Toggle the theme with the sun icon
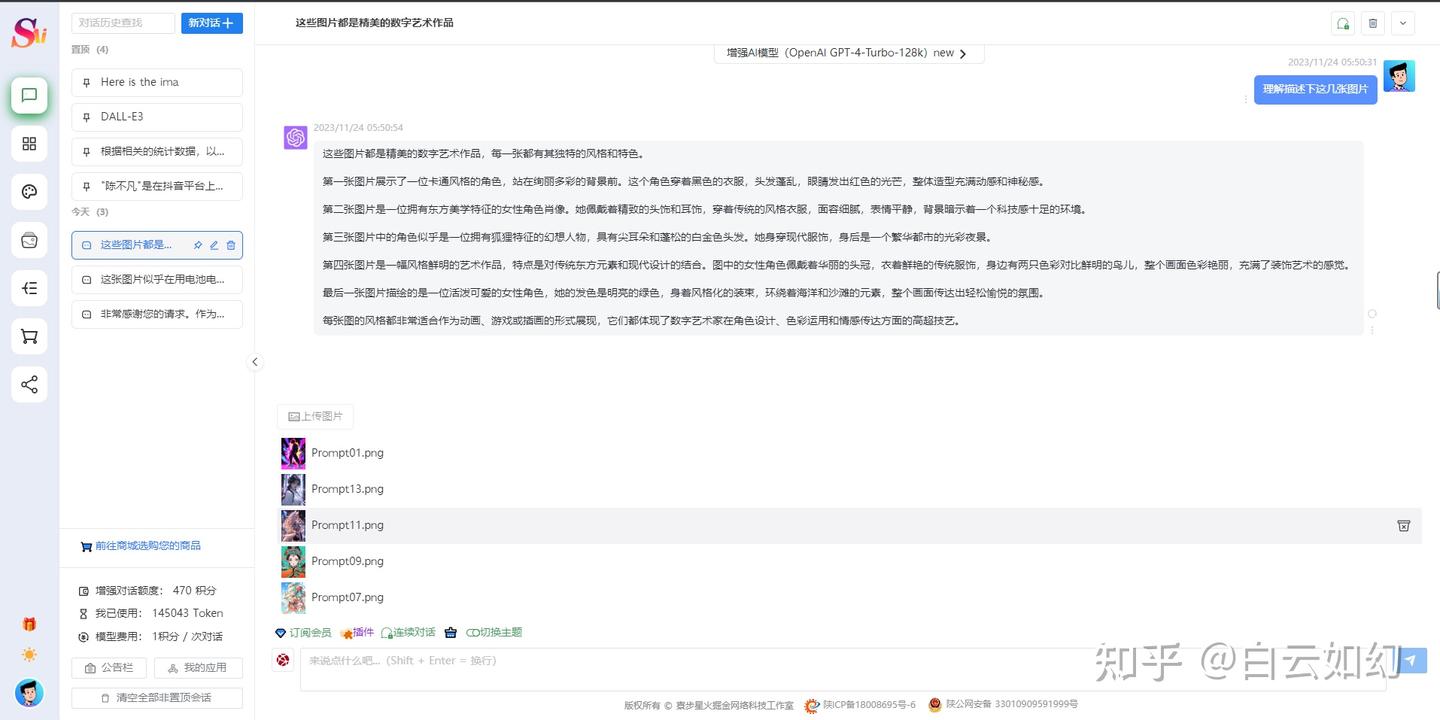 (x=29, y=654)
